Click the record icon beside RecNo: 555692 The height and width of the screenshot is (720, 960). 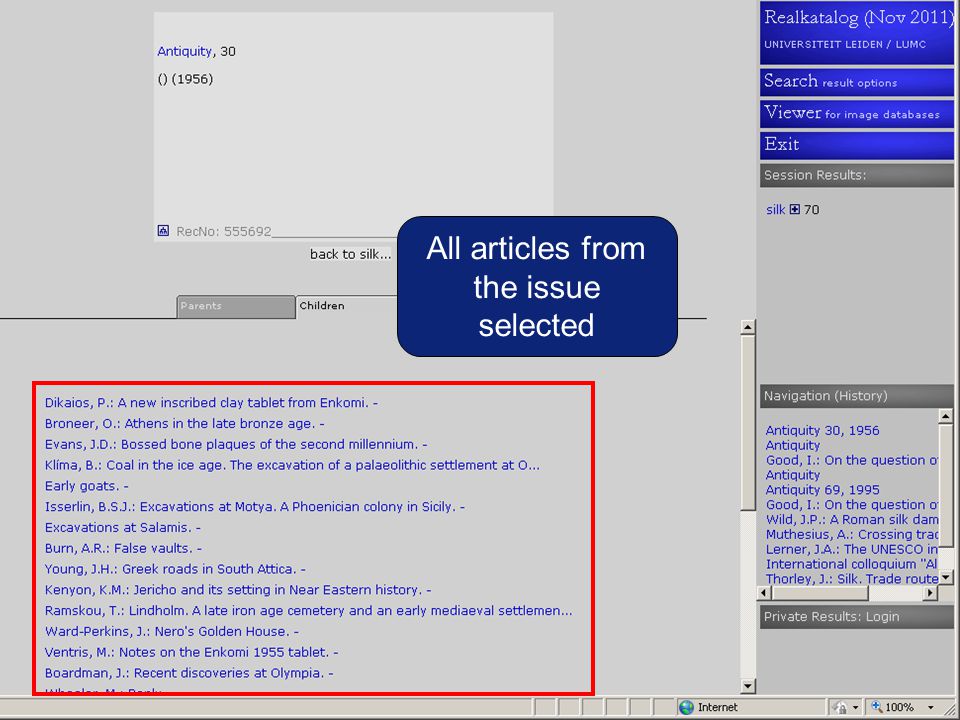[163, 231]
